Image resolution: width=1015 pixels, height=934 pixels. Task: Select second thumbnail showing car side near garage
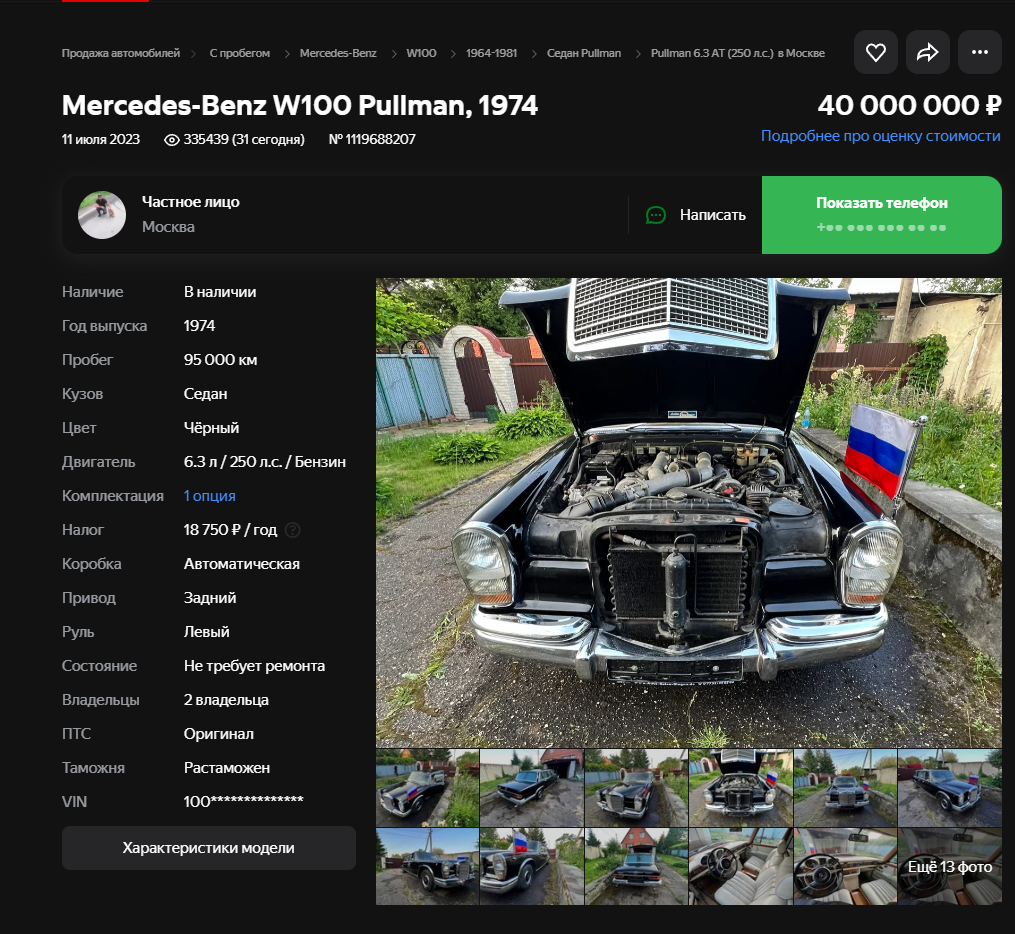tap(531, 788)
